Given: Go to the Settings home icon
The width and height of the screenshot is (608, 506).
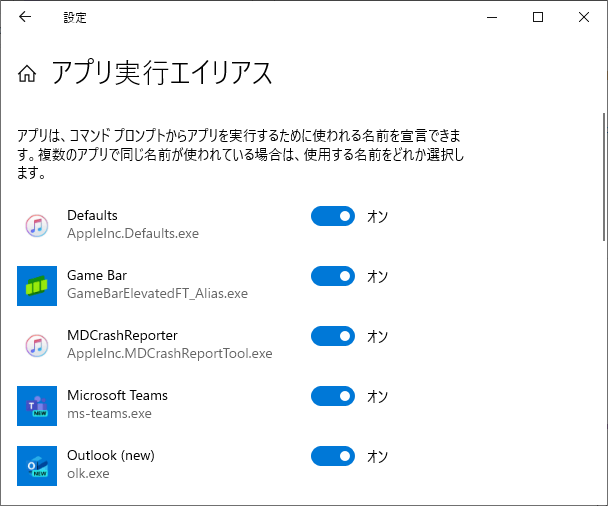Looking at the screenshot, I should point(27,73).
